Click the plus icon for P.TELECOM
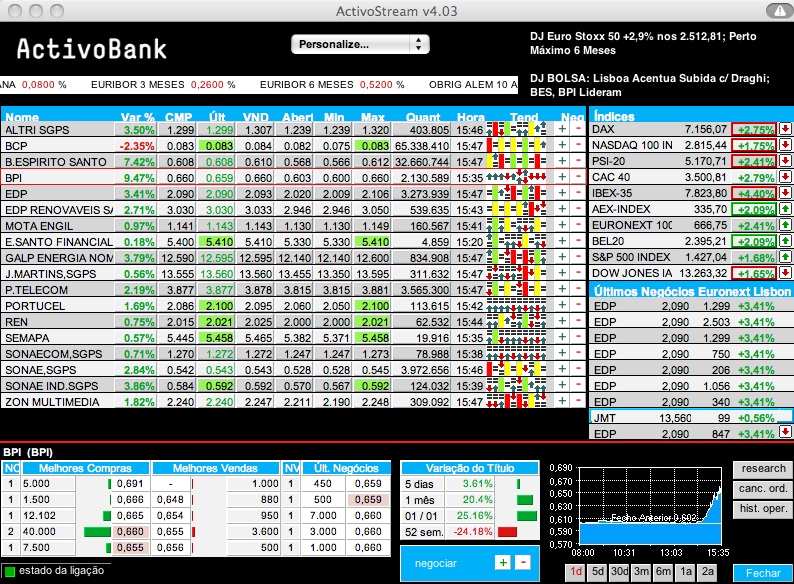The width and height of the screenshot is (794, 584). [562, 289]
